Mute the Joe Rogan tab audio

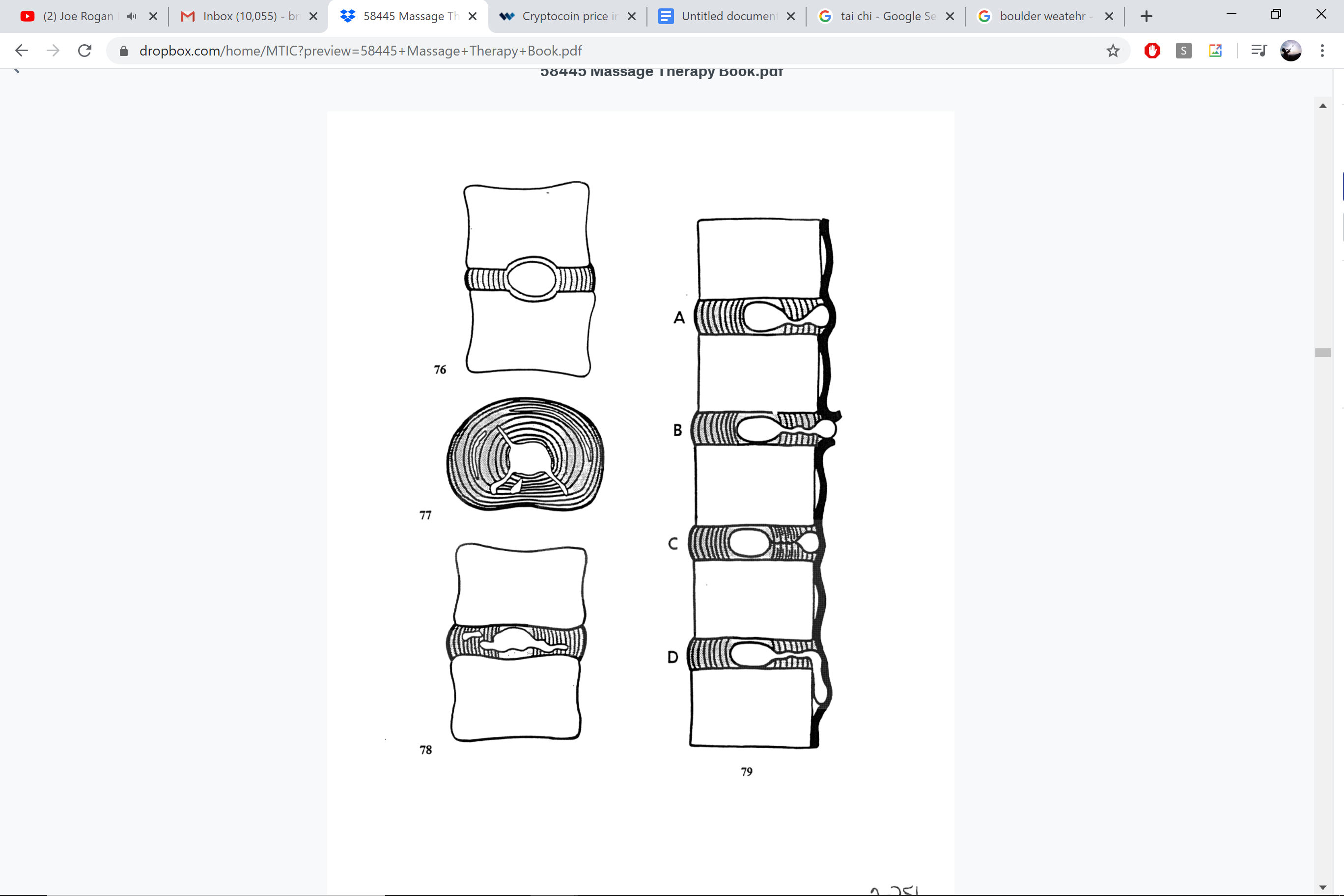pyautogui.click(x=132, y=16)
